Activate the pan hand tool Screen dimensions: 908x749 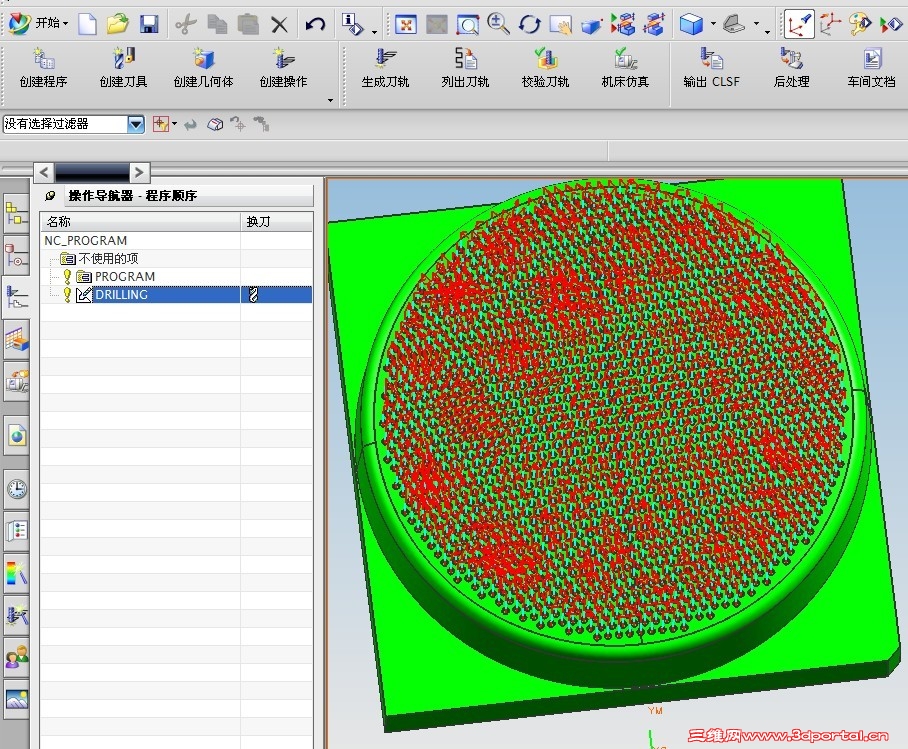click(x=560, y=24)
